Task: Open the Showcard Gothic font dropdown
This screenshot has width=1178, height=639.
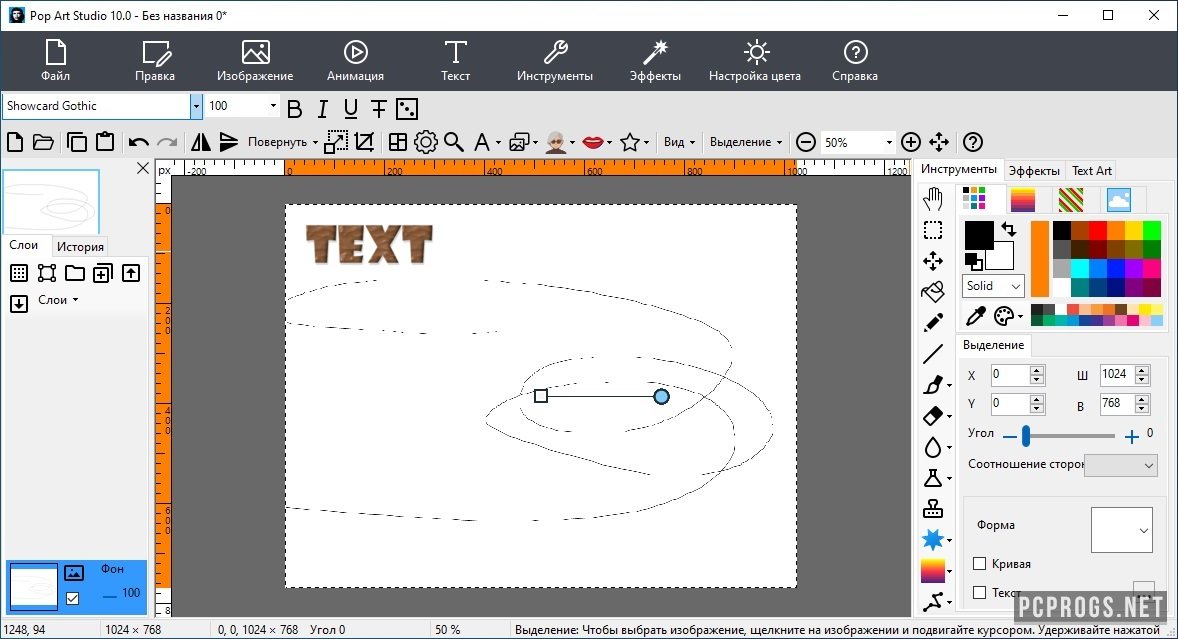Action: pos(196,106)
